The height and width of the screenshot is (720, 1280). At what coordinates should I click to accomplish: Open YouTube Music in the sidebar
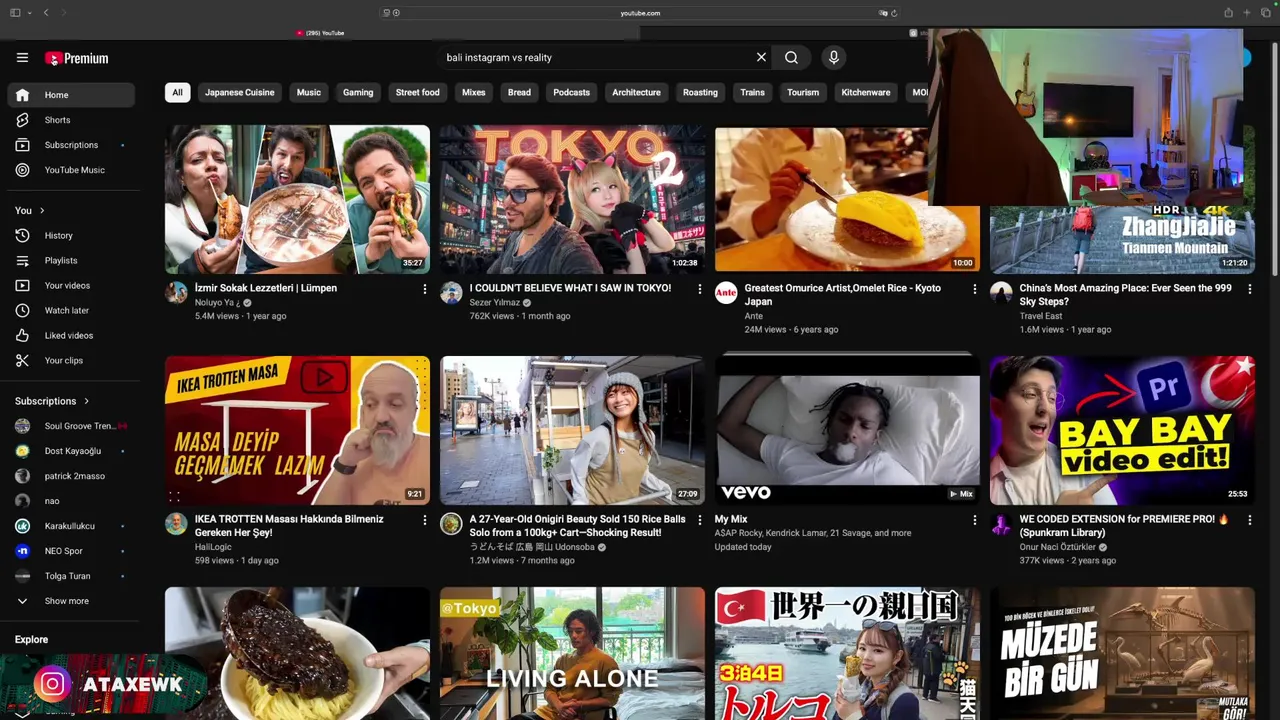(x=71, y=170)
